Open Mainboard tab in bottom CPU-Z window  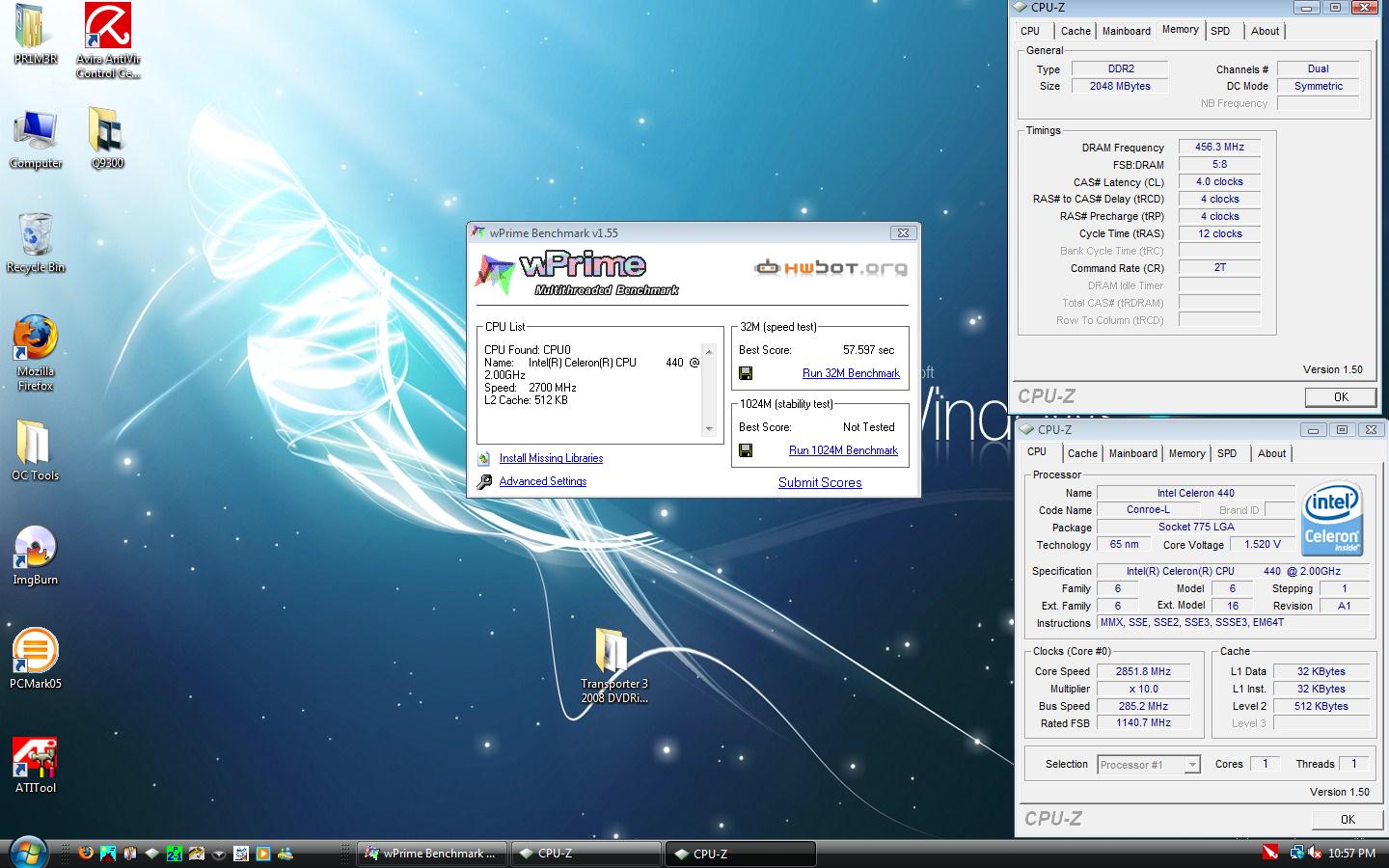click(1133, 453)
